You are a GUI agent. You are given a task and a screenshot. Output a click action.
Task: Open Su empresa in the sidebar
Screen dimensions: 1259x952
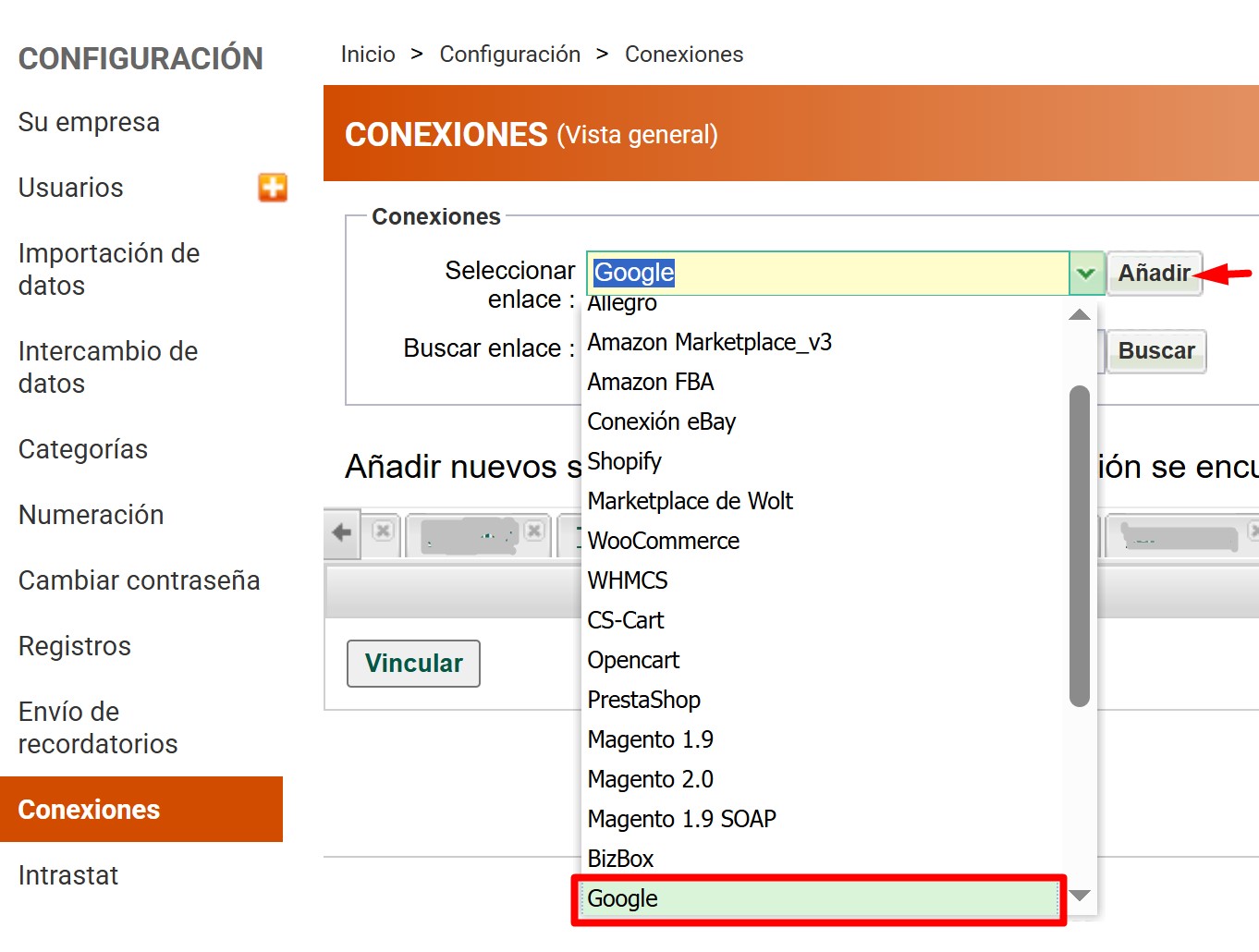click(89, 122)
